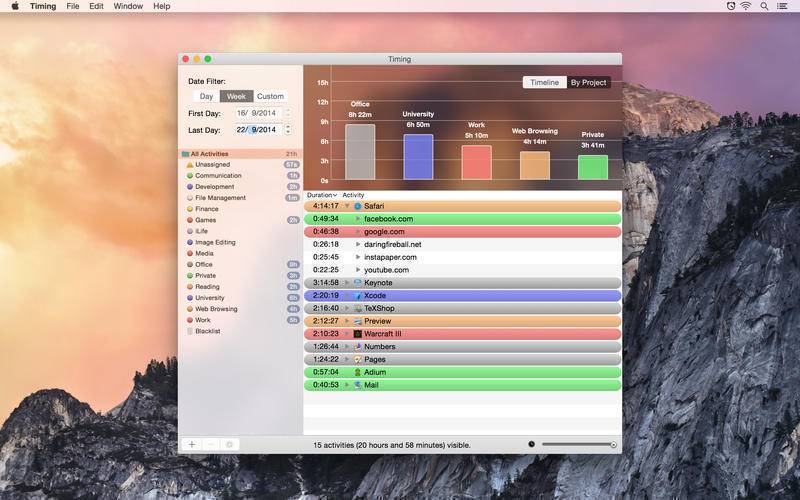
Task: Click the Timing clock menu bar icon
Action: tap(731, 6)
